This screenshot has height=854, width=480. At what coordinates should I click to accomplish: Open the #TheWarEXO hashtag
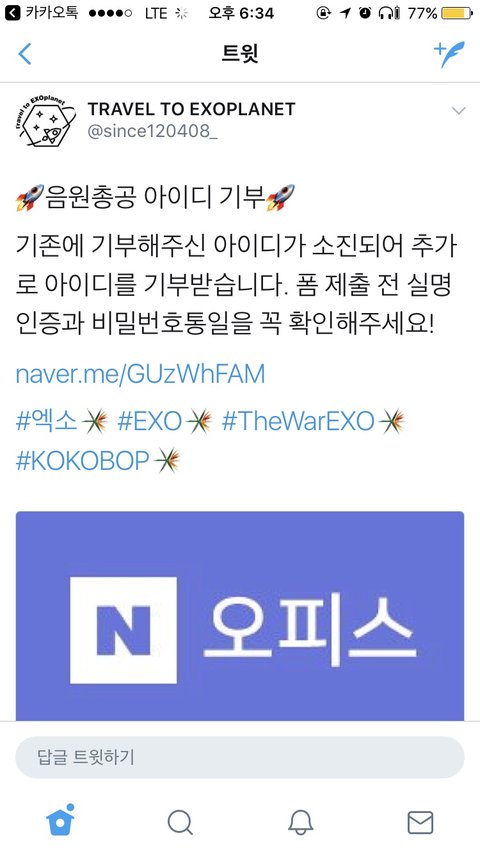coord(299,422)
